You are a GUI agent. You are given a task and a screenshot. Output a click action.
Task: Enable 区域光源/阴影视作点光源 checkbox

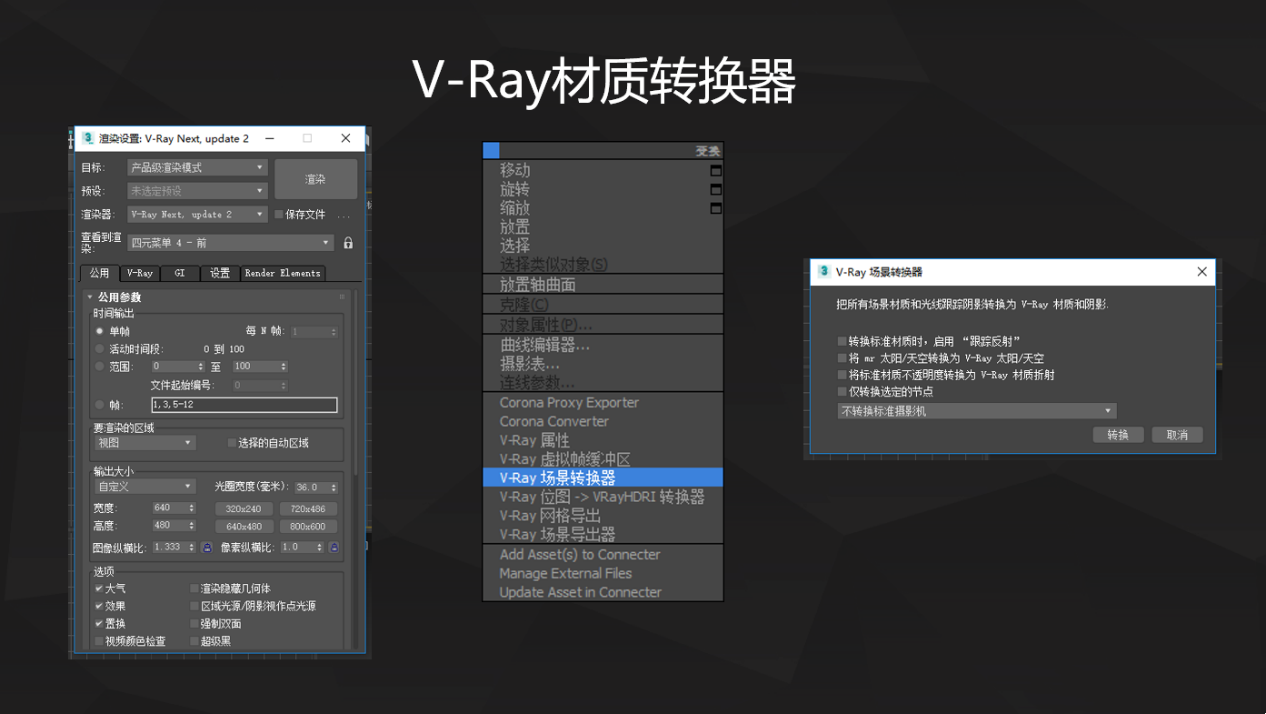click(x=195, y=606)
